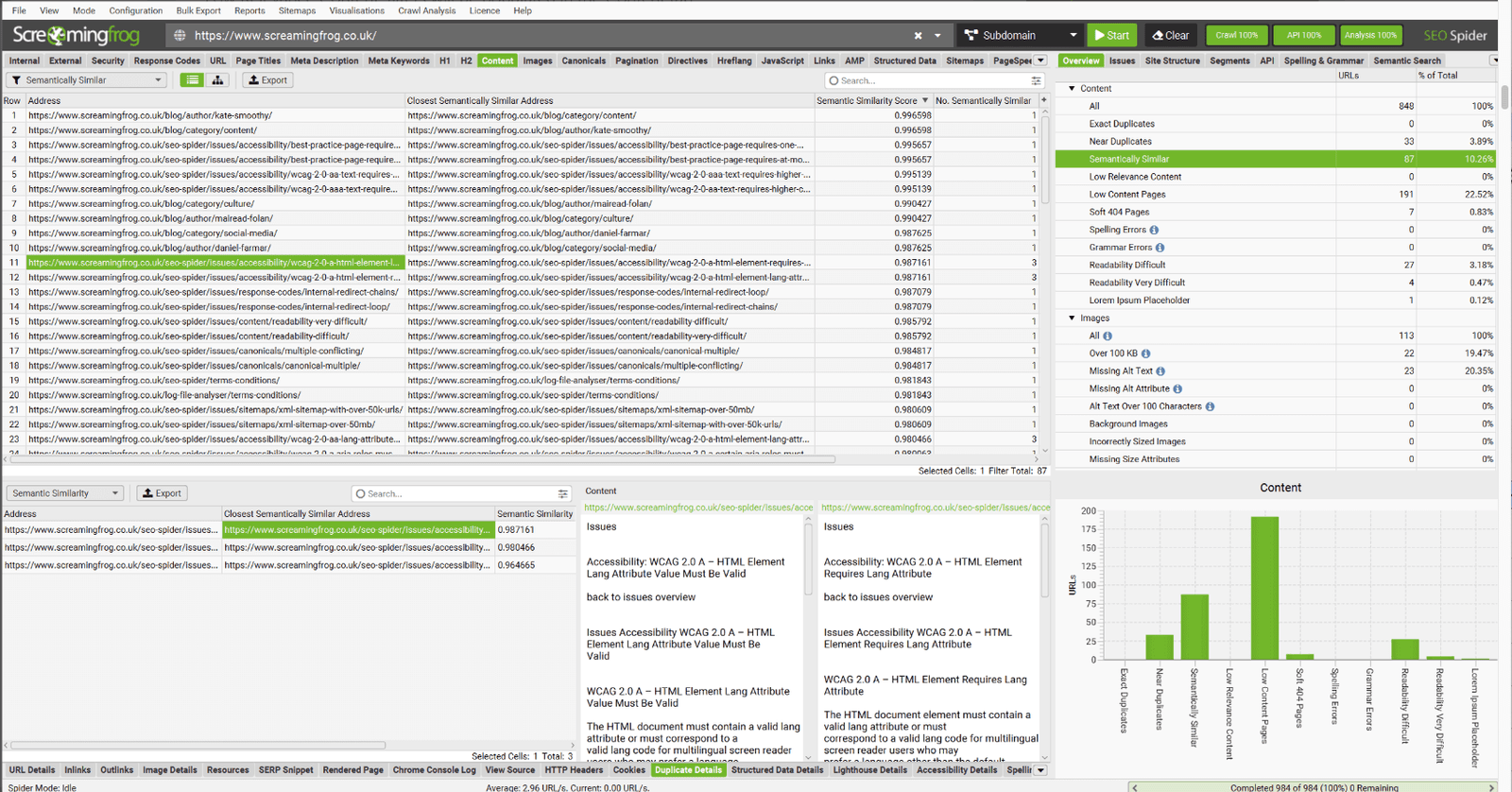Viewport: 1512px width, 792px height.
Task: Select the list view icon
Action: pyautogui.click(x=192, y=80)
